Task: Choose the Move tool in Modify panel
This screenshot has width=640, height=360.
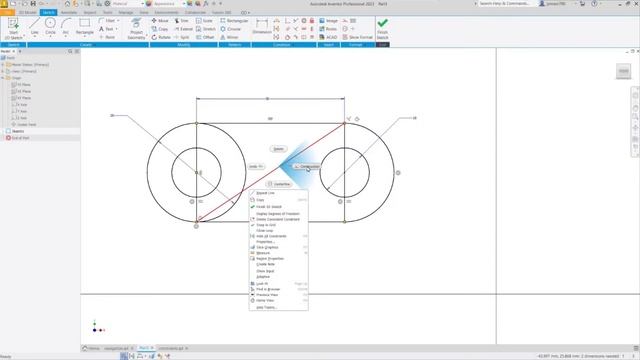Action: 160,20
